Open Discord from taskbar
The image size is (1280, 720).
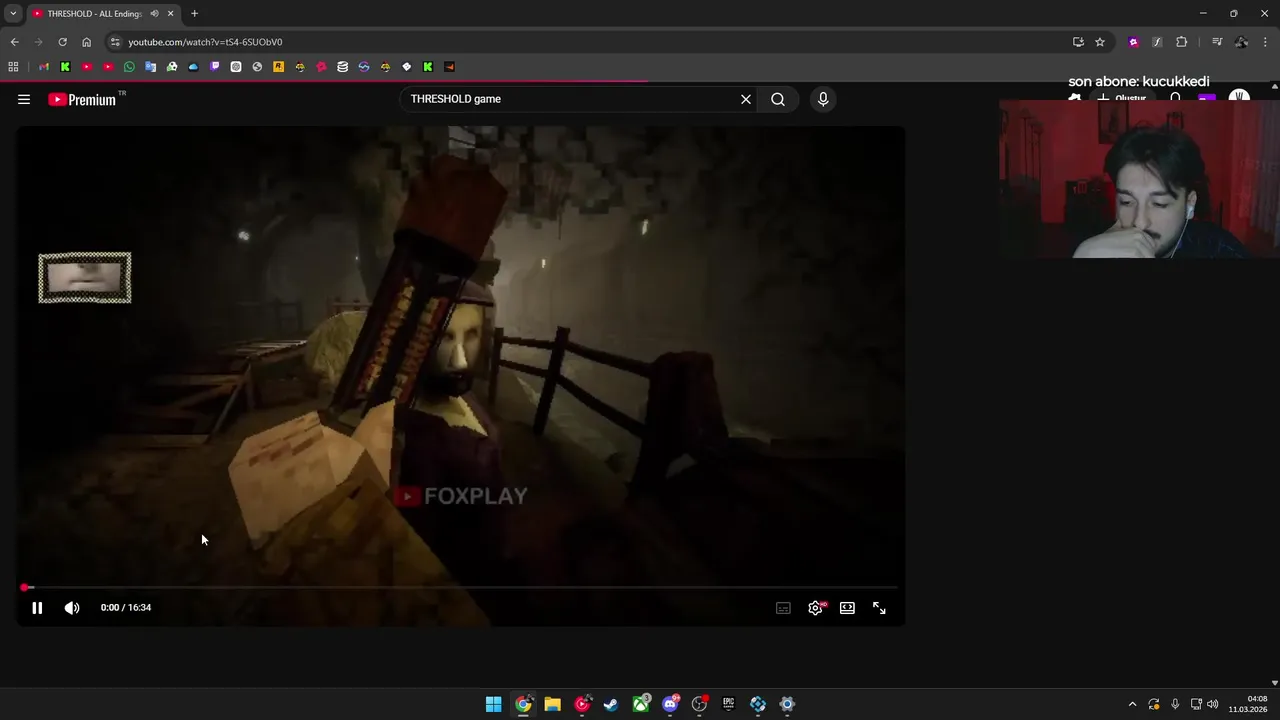pyautogui.click(x=670, y=704)
